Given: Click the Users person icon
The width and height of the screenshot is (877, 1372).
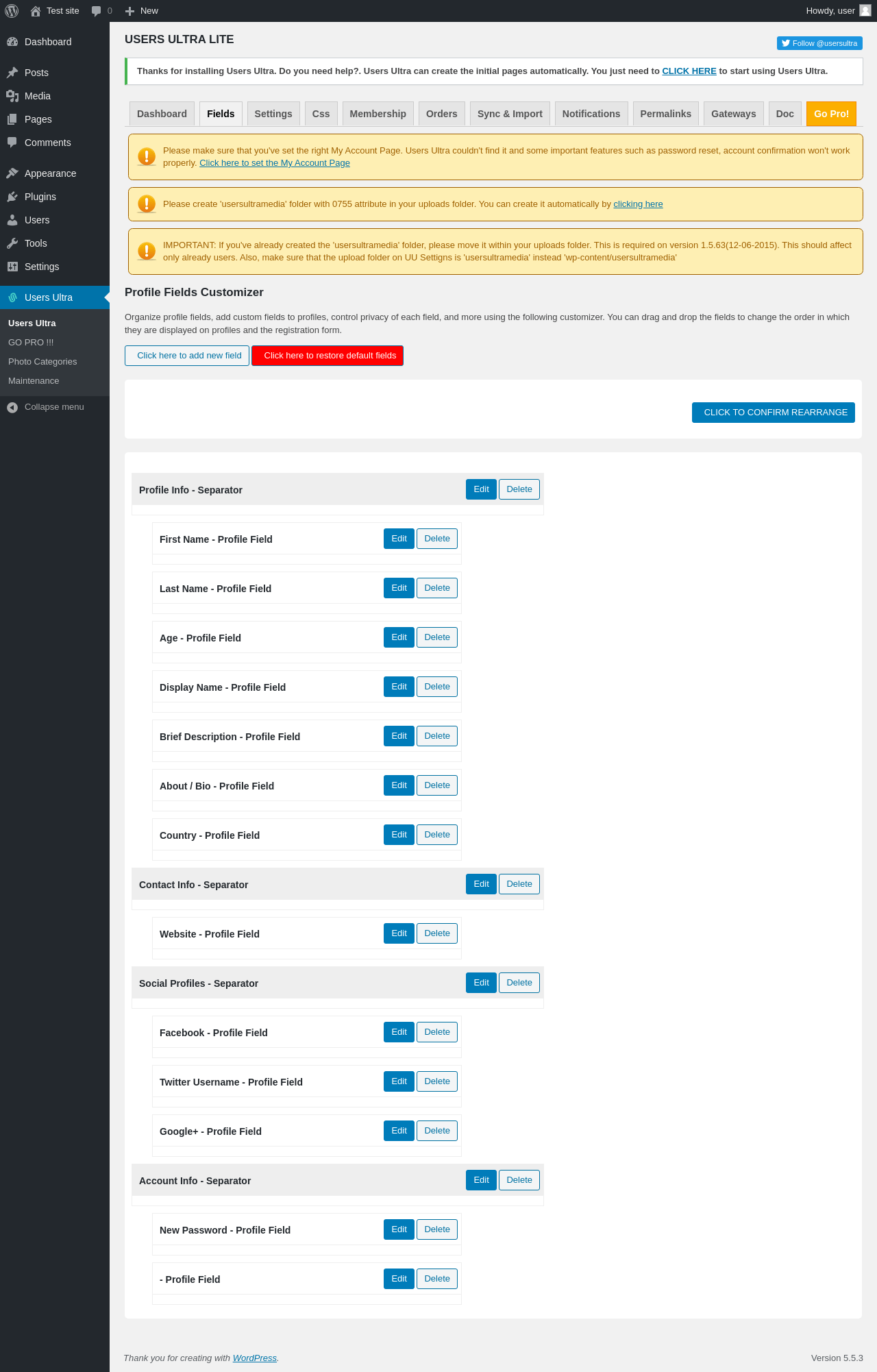Looking at the screenshot, I should (12, 220).
